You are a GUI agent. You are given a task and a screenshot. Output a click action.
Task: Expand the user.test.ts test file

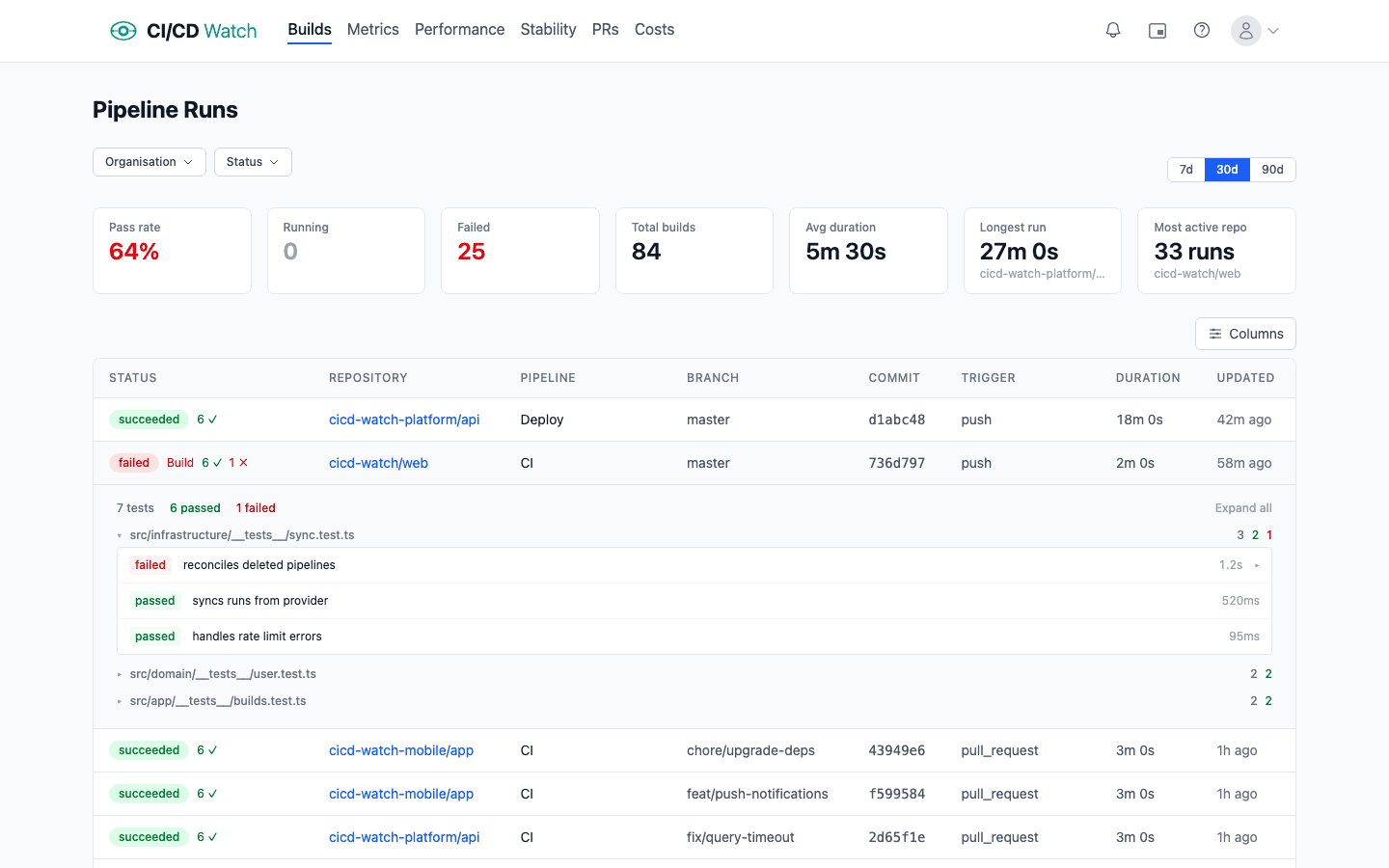point(120,674)
